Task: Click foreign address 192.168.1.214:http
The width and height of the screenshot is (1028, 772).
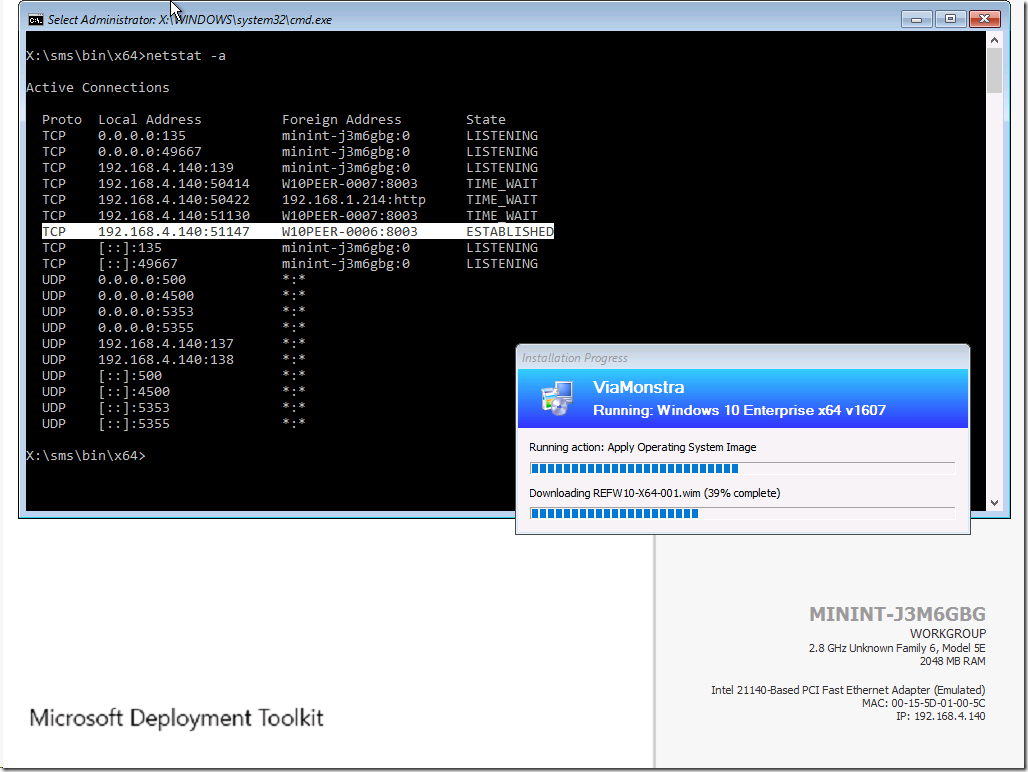Action: pyautogui.click(x=353, y=200)
